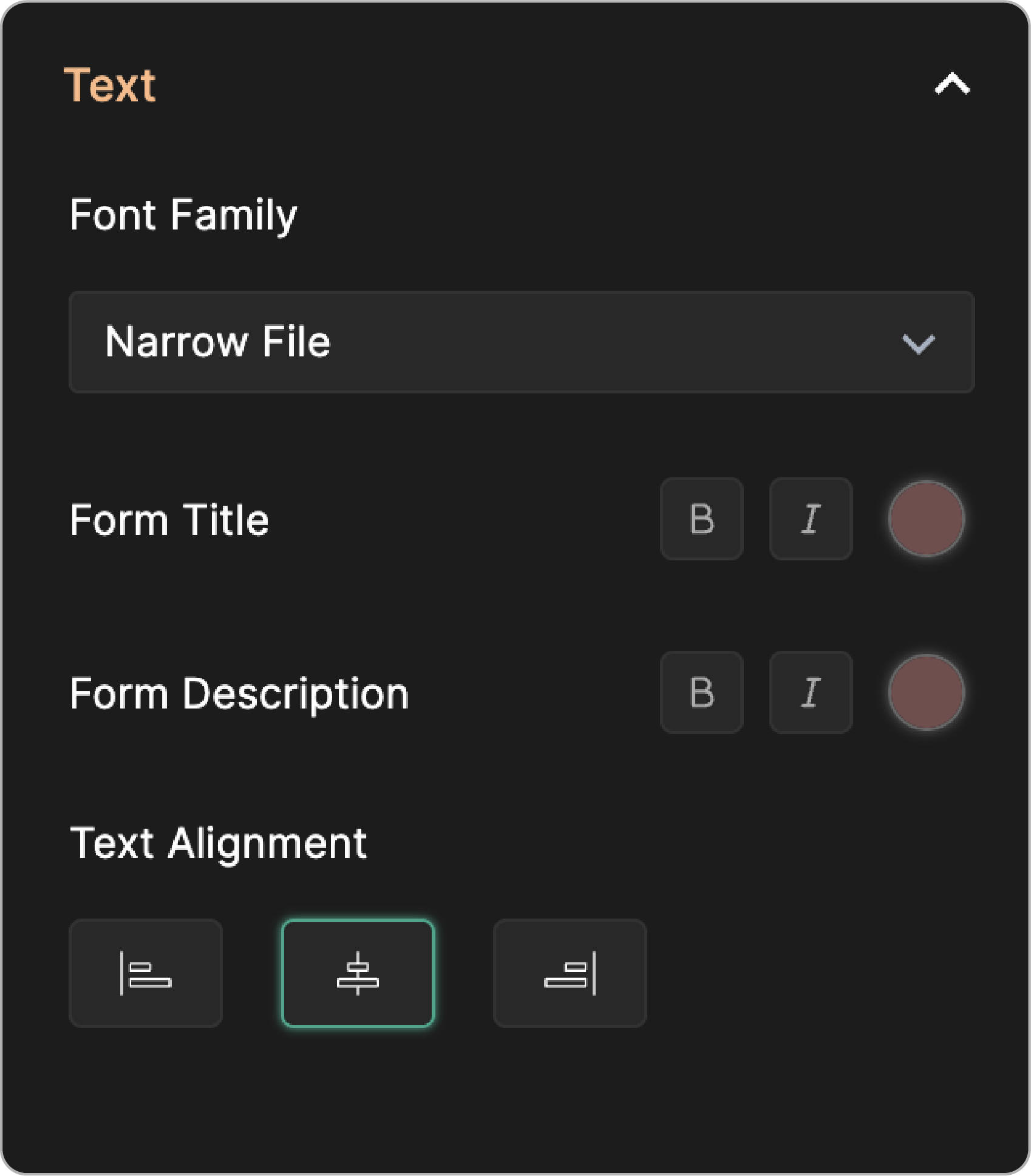Click the Form Title label
Image resolution: width=1031 pixels, height=1176 pixels.
click(169, 520)
